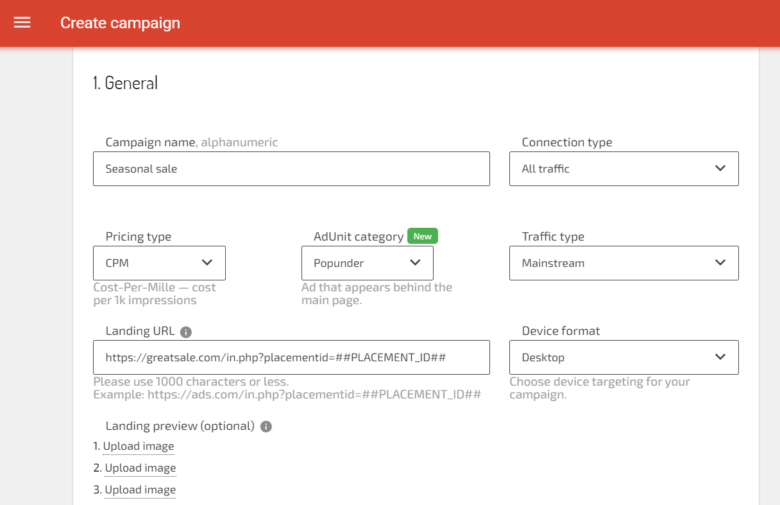Open the All traffic connection dropdown
The image size is (780, 505).
click(624, 169)
